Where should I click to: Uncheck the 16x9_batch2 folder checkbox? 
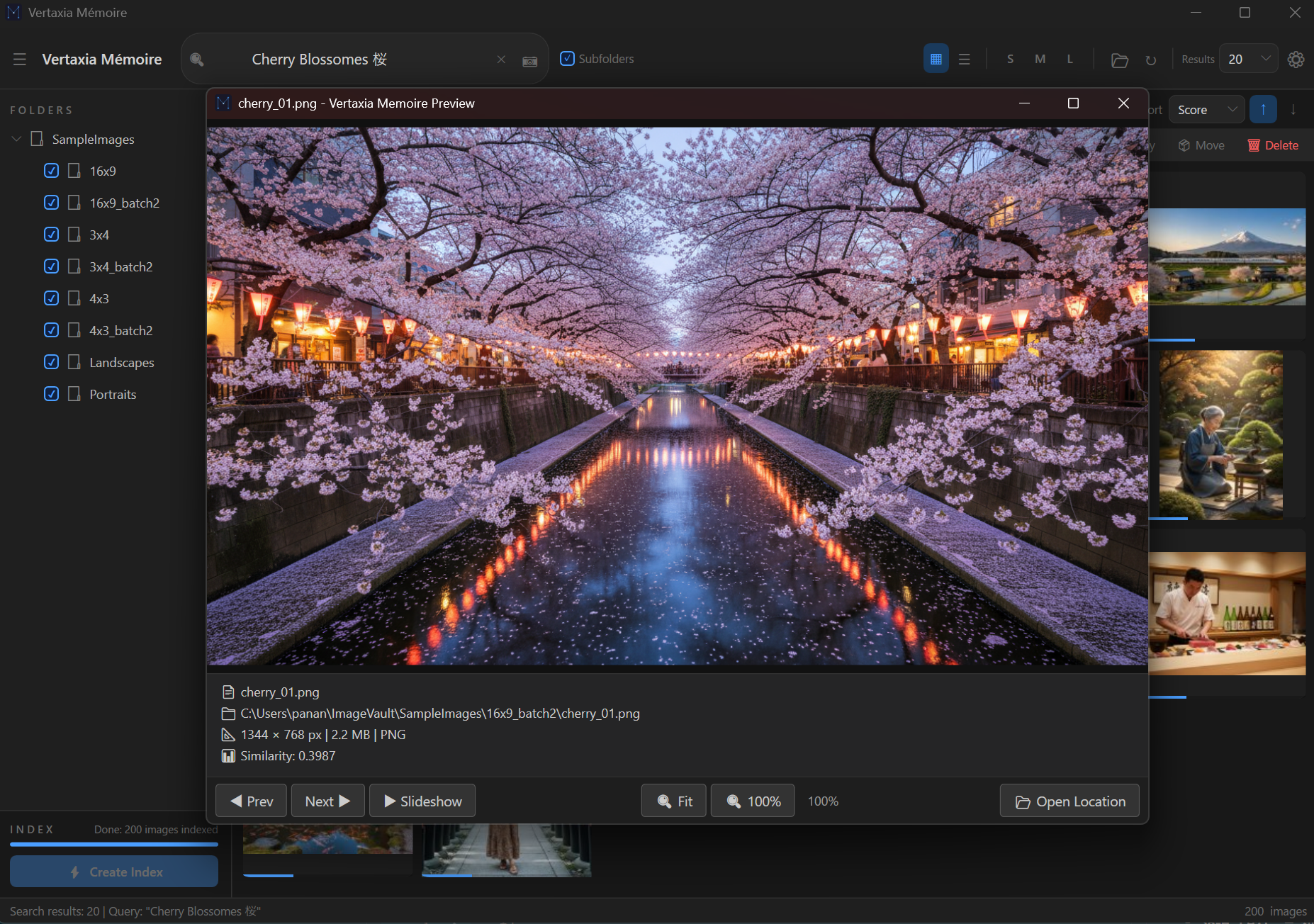[x=51, y=203]
